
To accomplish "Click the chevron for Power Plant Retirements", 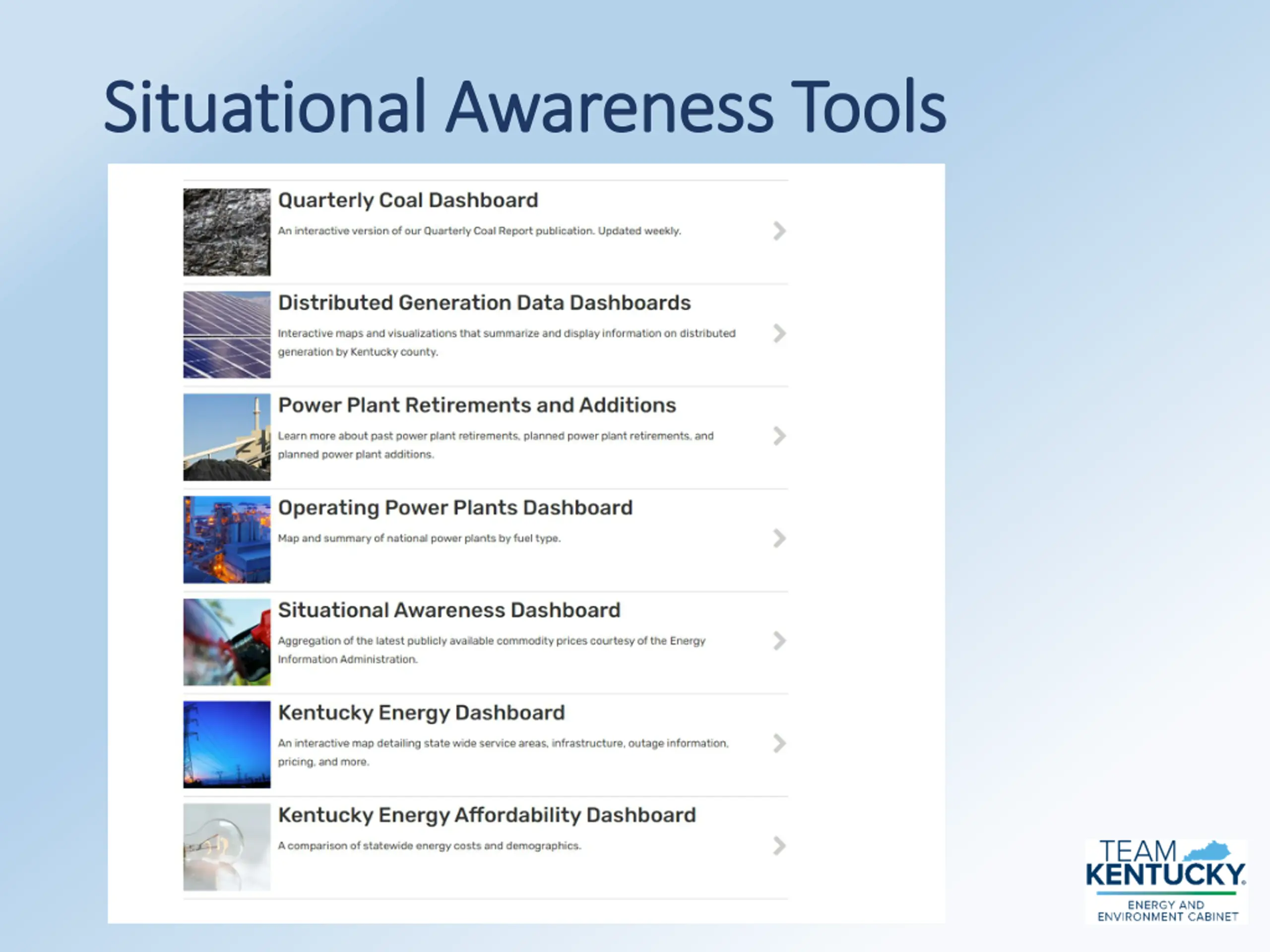I will coord(779,436).
